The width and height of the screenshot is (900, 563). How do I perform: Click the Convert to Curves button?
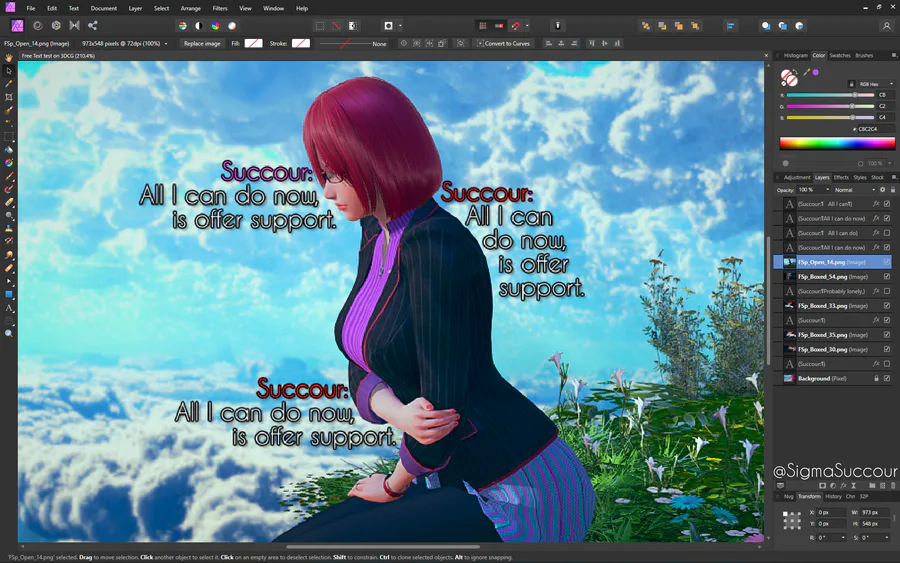tap(503, 44)
